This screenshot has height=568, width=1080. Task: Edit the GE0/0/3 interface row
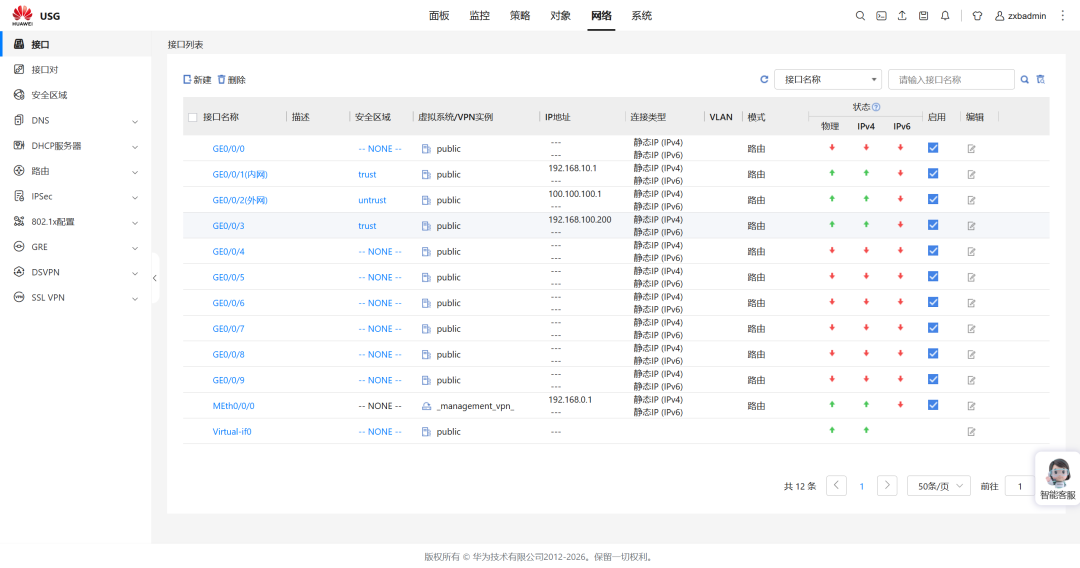pos(971,226)
